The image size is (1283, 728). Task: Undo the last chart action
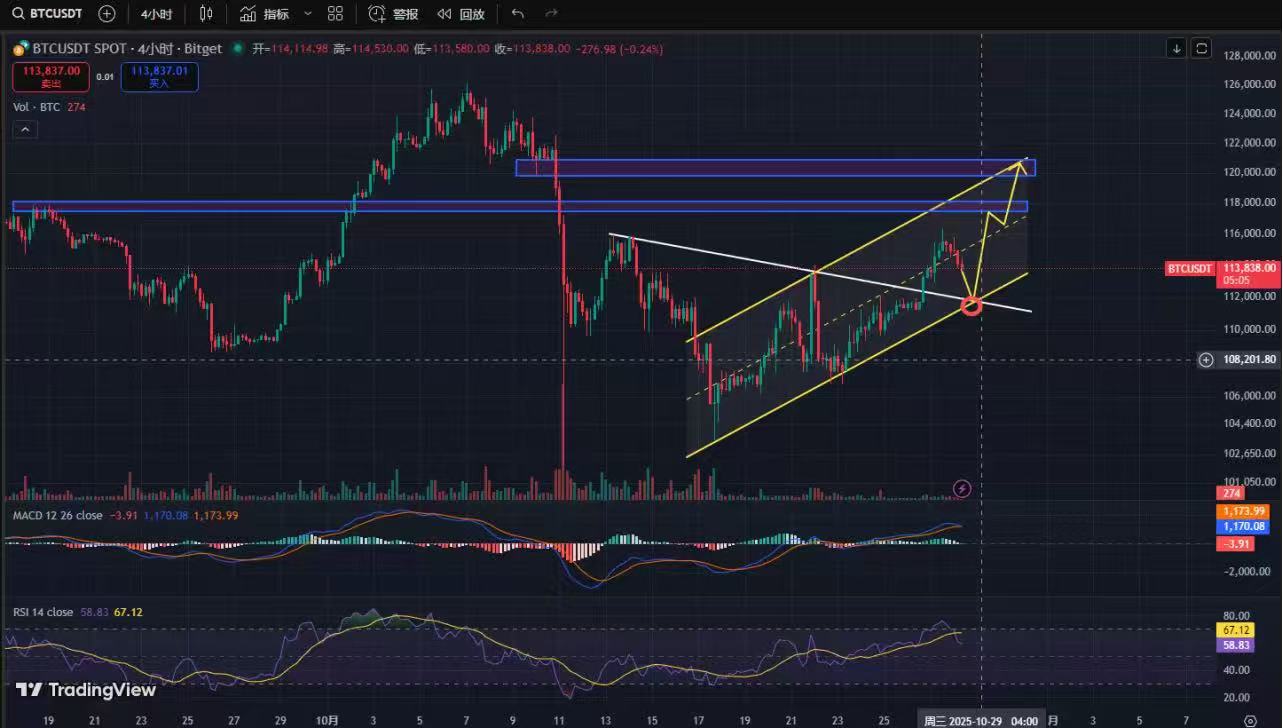pyautogui.click(x=517, y=14)
